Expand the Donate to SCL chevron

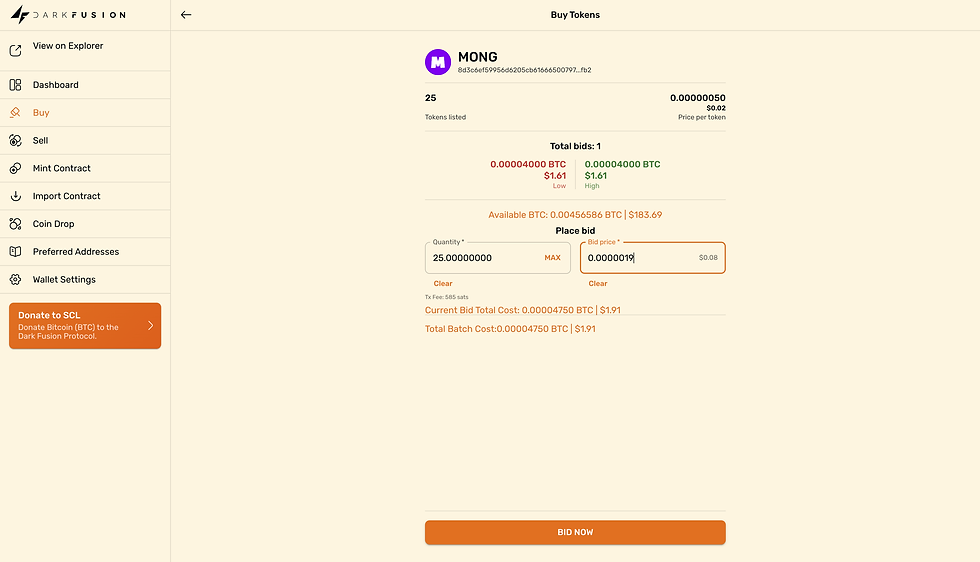150,326
